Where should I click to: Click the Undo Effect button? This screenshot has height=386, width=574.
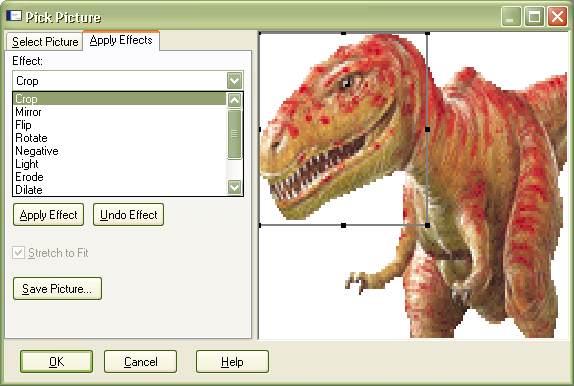click(x=128, y=215)
